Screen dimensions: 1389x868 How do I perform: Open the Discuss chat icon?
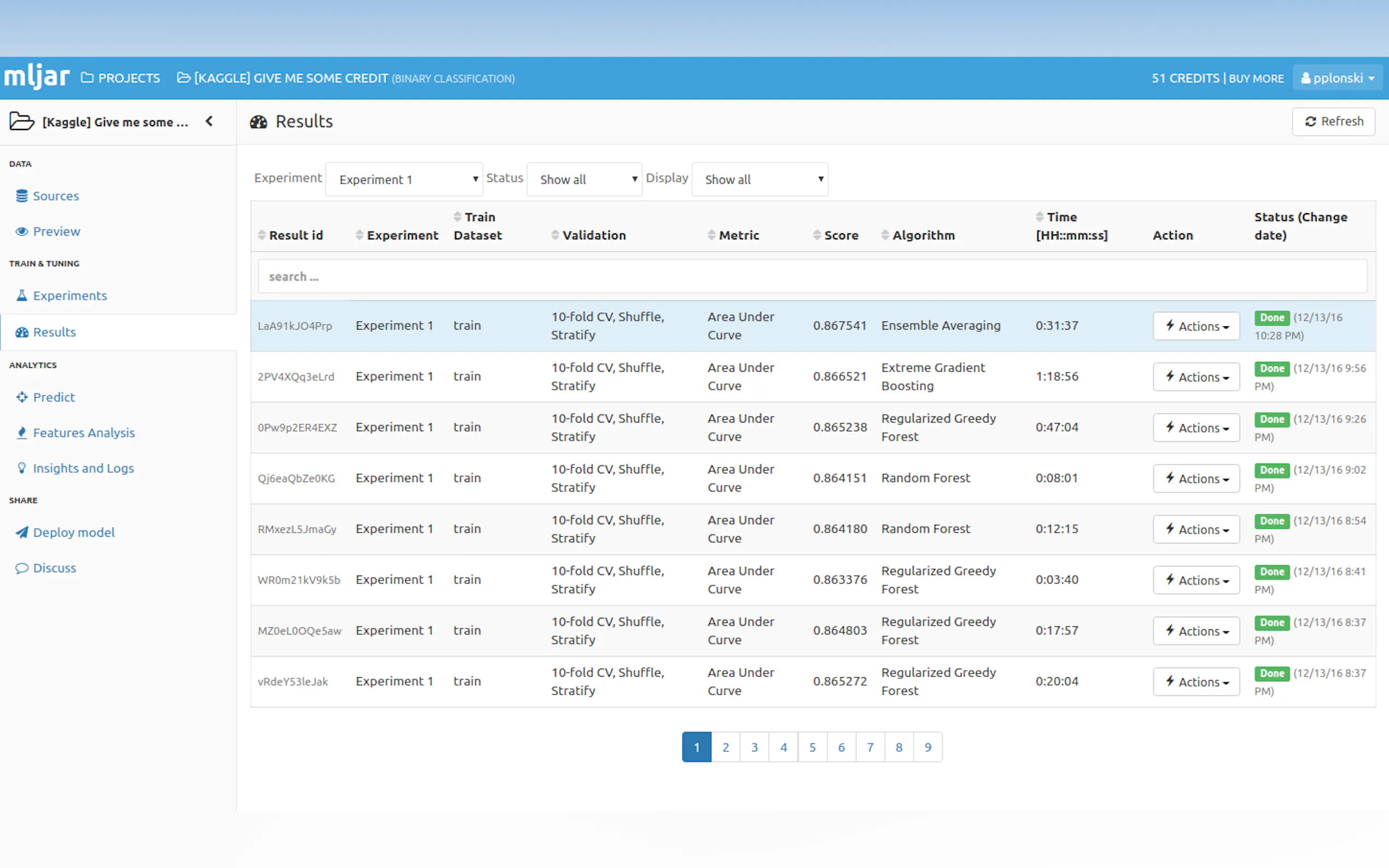tap(22, 568)
